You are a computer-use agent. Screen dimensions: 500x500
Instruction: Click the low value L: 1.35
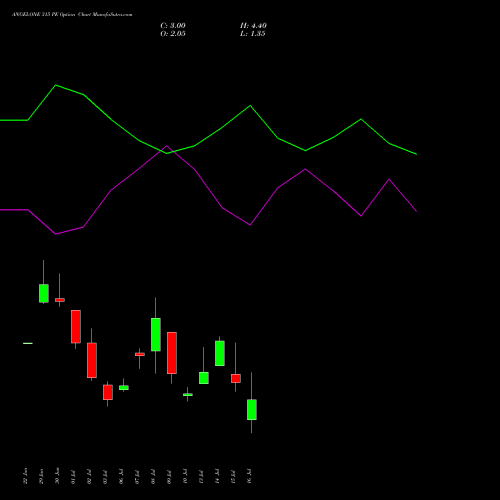click(x=252, y=34)
